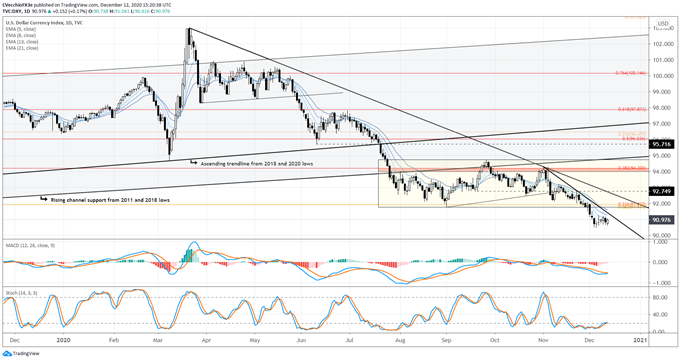The width and height of the screenshot is (680, 360).
Task: Click the Jul label on time axis
Action: click(x=350, y=340)
